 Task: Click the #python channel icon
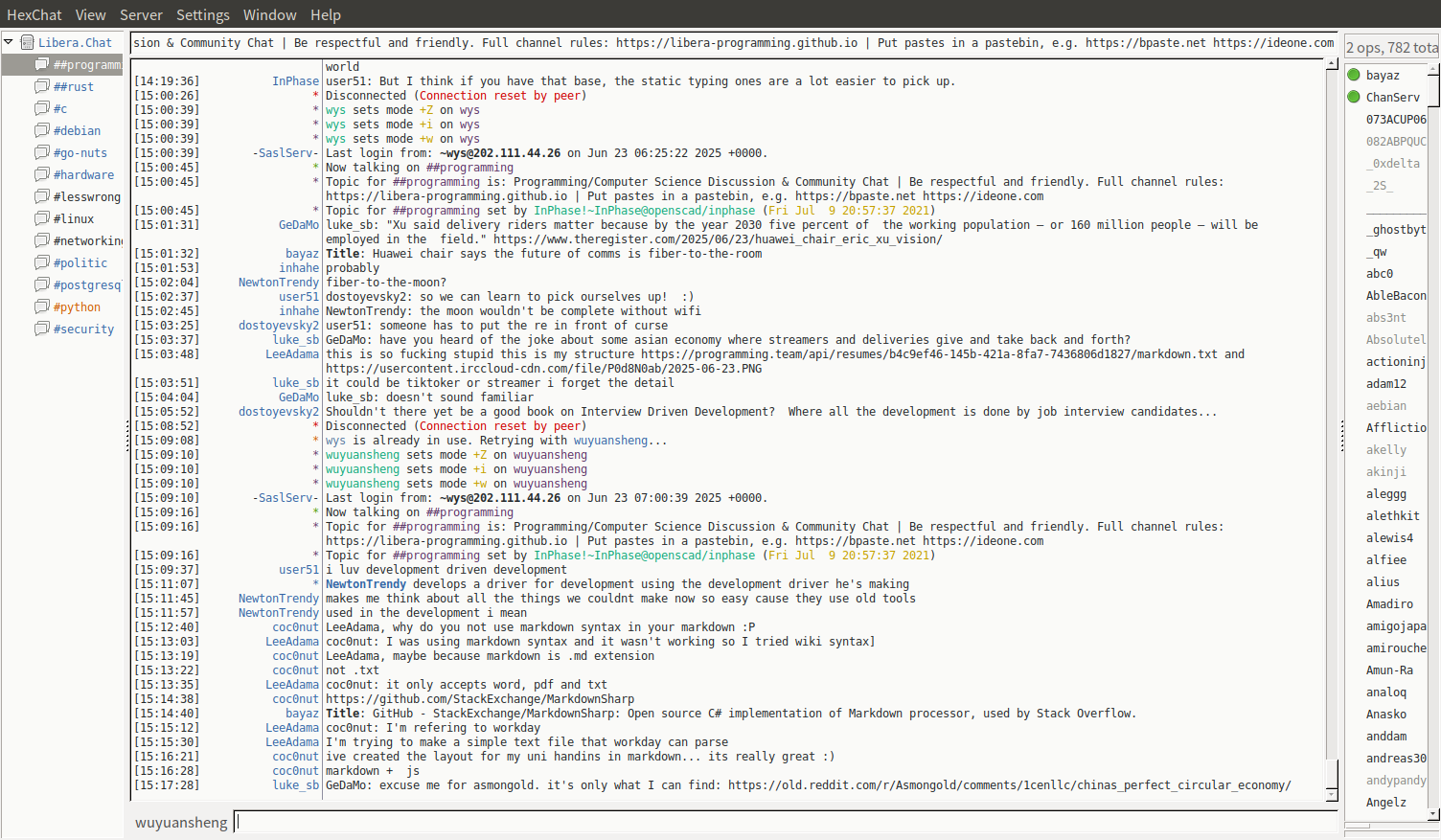tap(41, 306)
